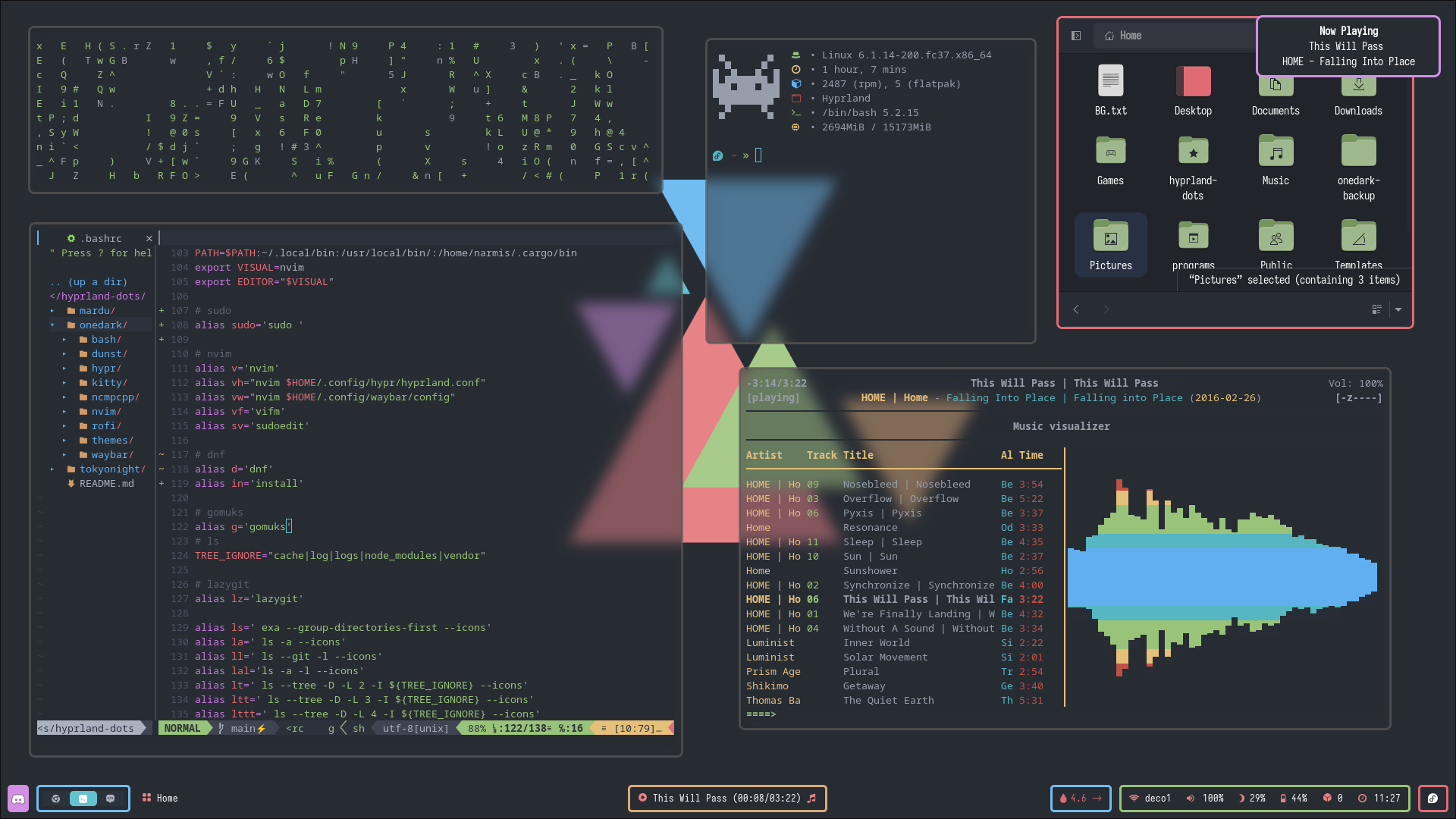Click the Wi-Fi icon labeled deco1
This screenshot has width=1456, height=819.
click(1134, 799)
